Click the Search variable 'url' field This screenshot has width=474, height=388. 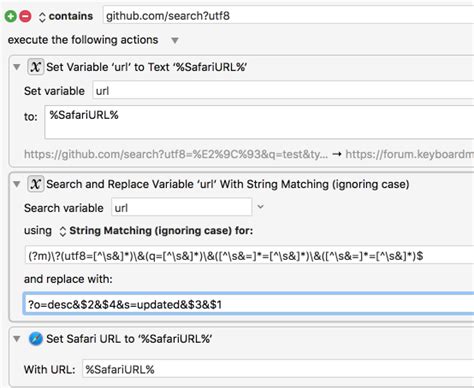[182, 208]
